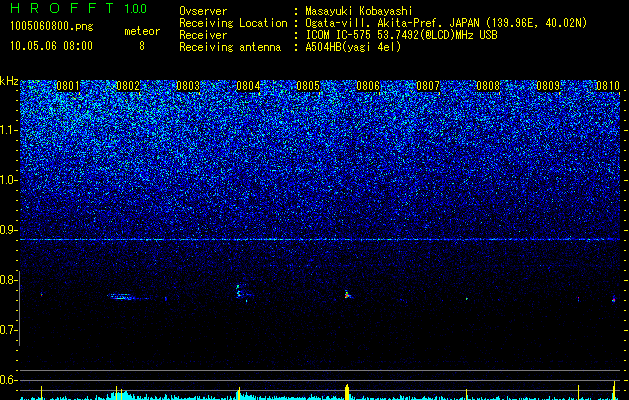Click the yellow power spike just before 0806
Screen dimensions: 629x400
347,392
